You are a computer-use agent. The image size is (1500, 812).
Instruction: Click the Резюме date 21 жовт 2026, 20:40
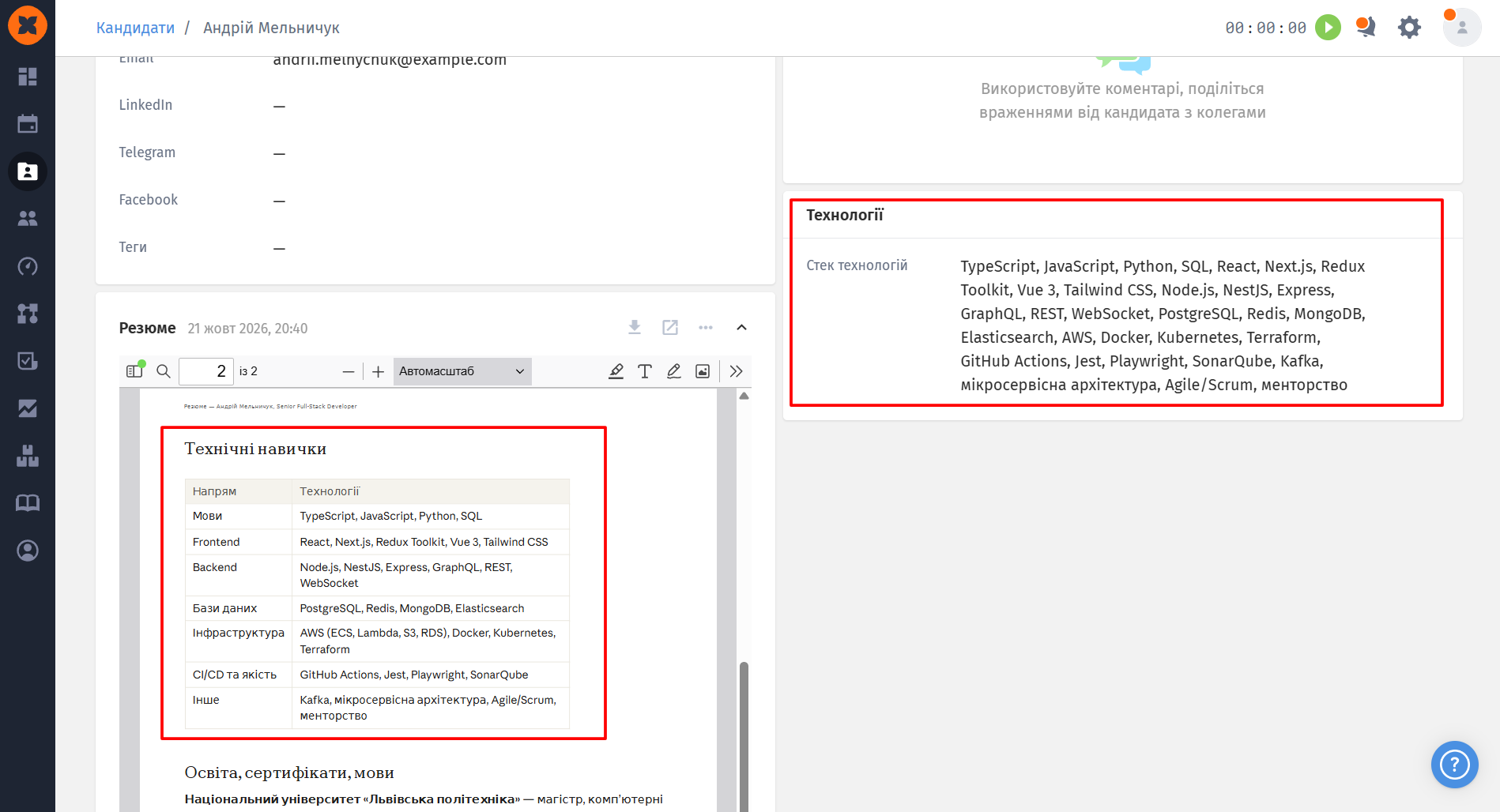point(247,329)
